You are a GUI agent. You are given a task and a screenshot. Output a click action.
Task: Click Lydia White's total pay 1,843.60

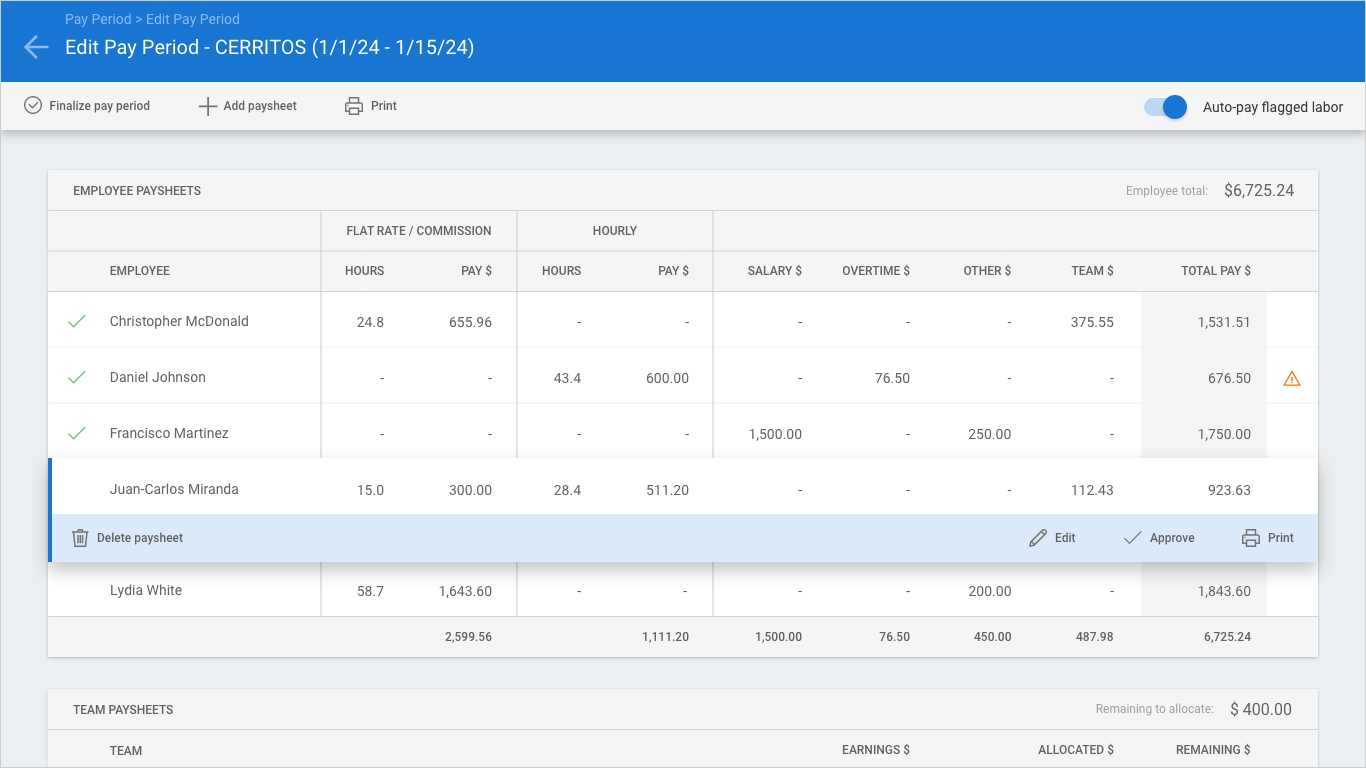pos(1224,591)
